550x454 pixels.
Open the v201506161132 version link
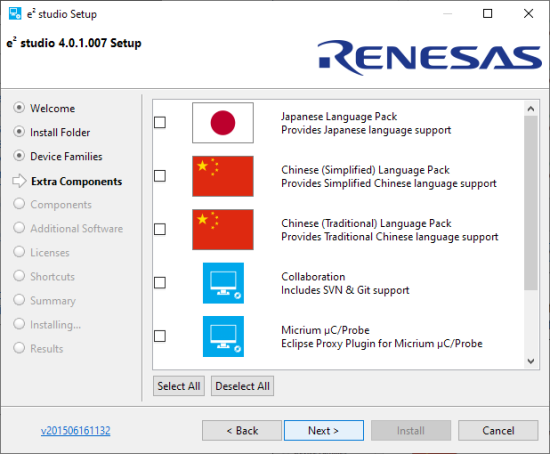coord(75,430)
